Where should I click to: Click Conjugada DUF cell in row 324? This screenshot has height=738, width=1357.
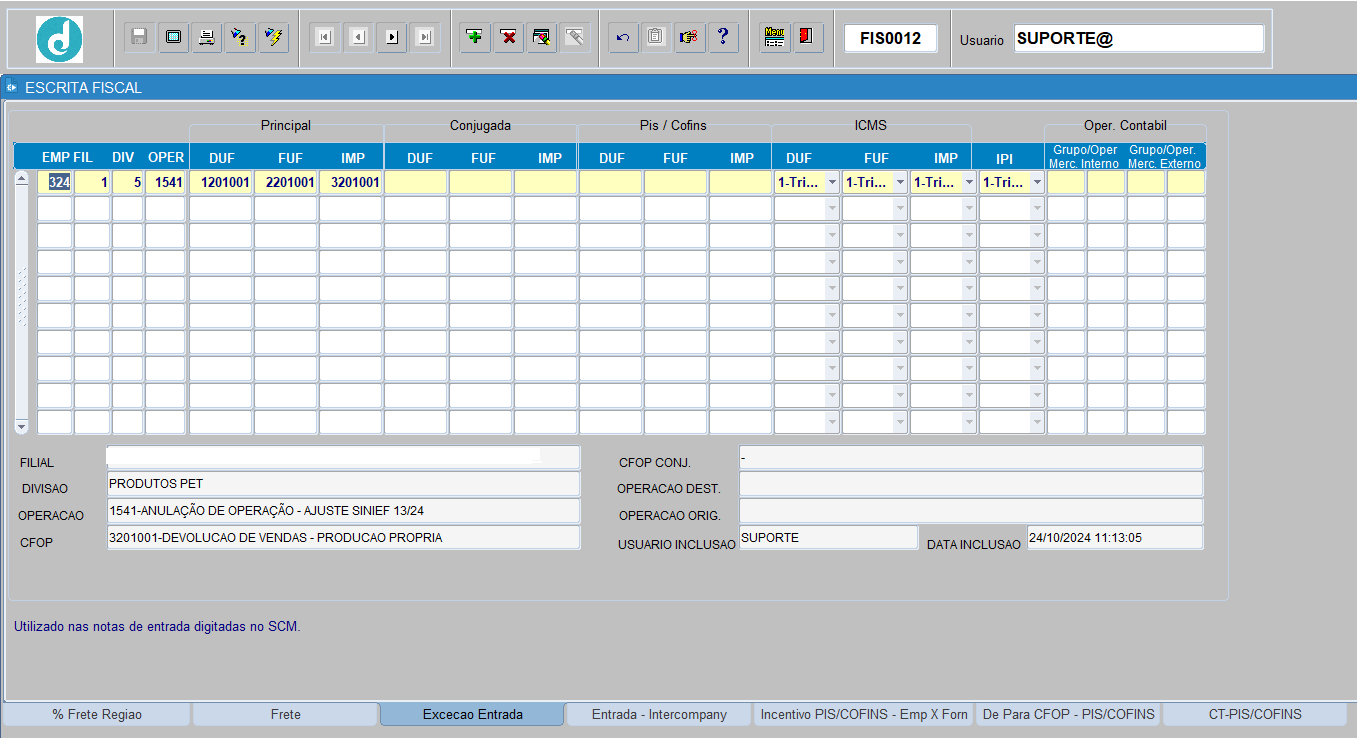pos(415,183)
